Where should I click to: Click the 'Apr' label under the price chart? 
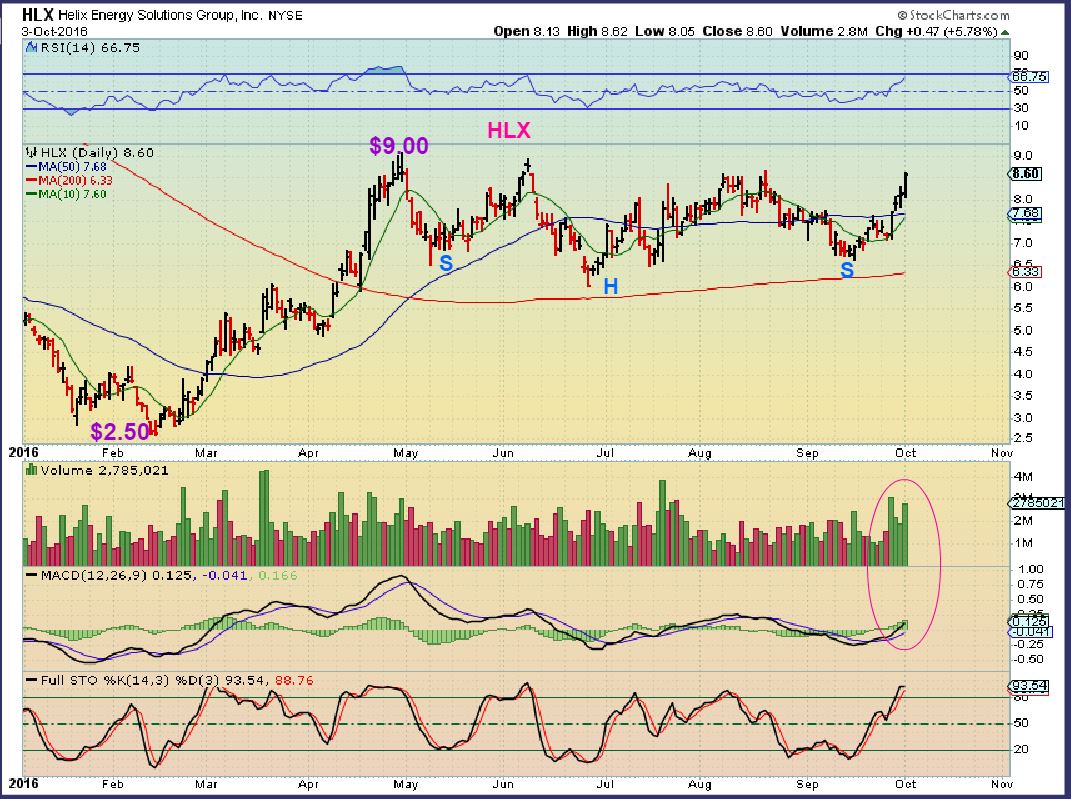308,453
